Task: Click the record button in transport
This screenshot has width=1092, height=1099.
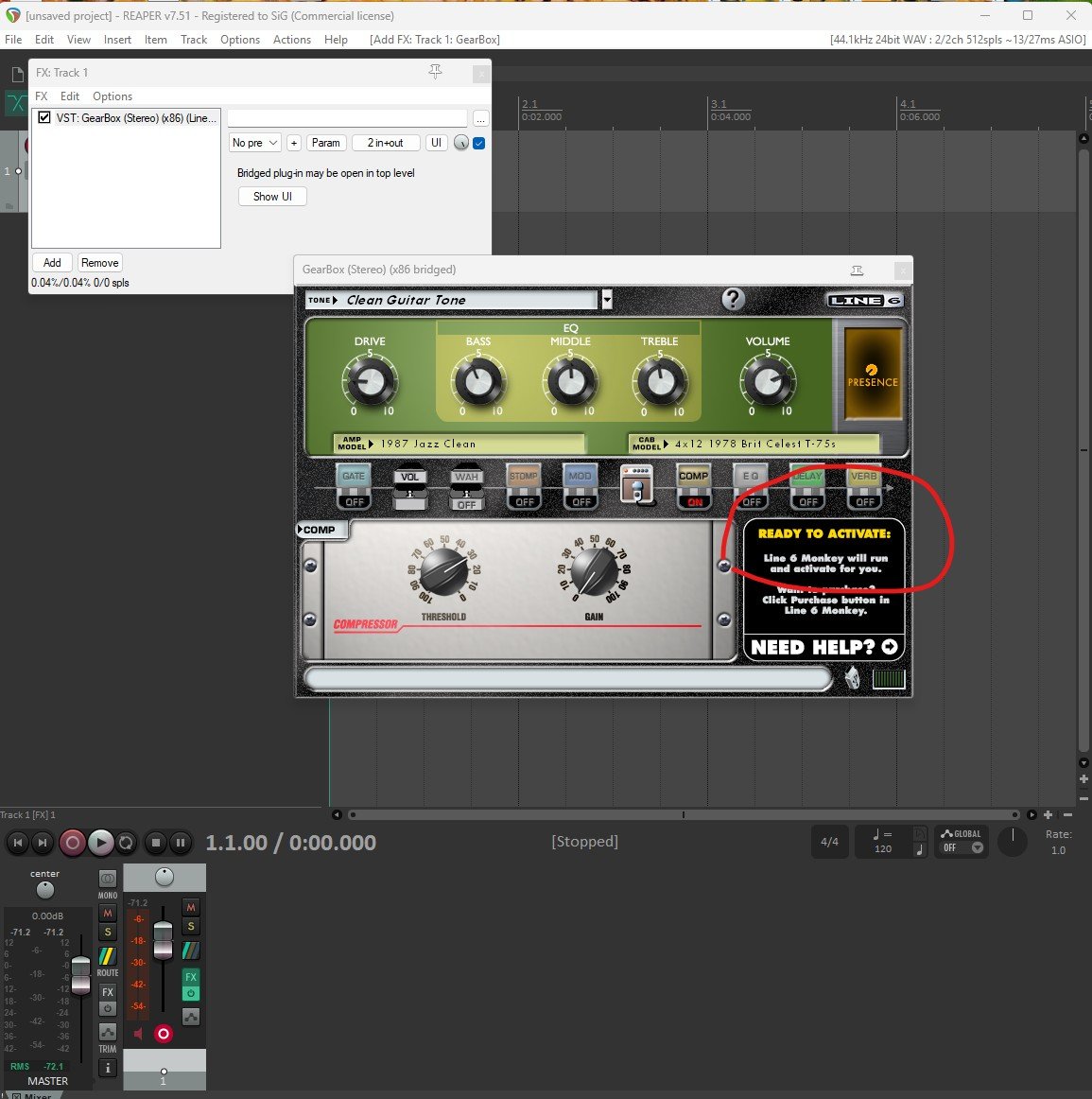Action: pyautogui.click(x=72, y=842)
